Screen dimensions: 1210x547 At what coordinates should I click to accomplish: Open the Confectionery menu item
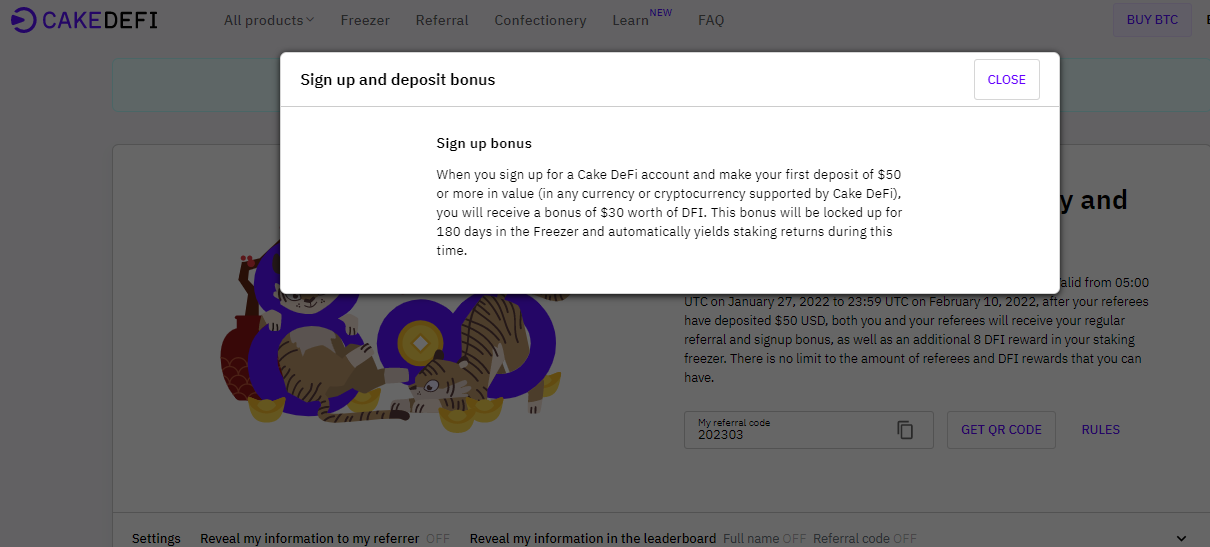(540, 20)
